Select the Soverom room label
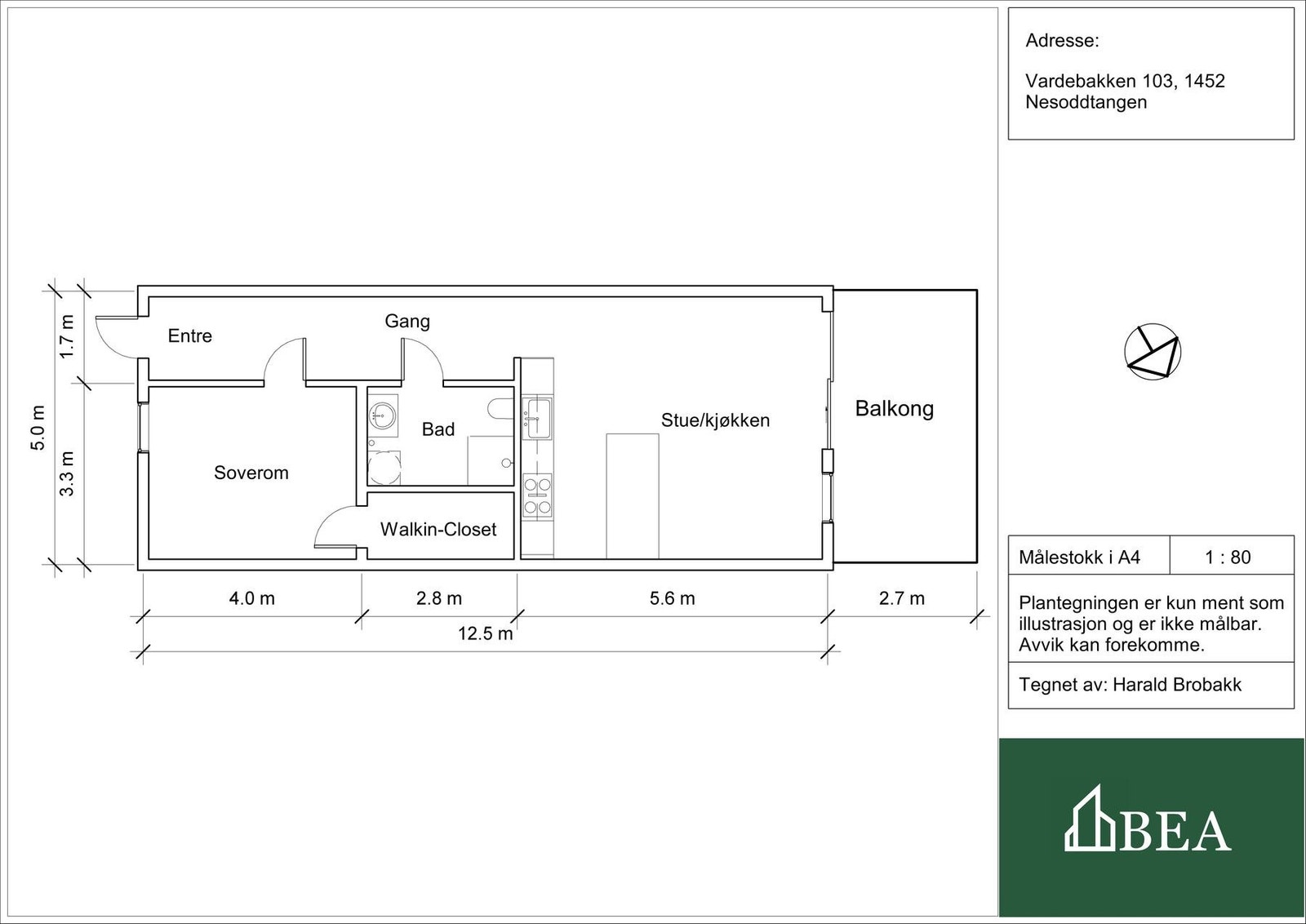This screenshot has height=924, width=1306. (251, 473)
